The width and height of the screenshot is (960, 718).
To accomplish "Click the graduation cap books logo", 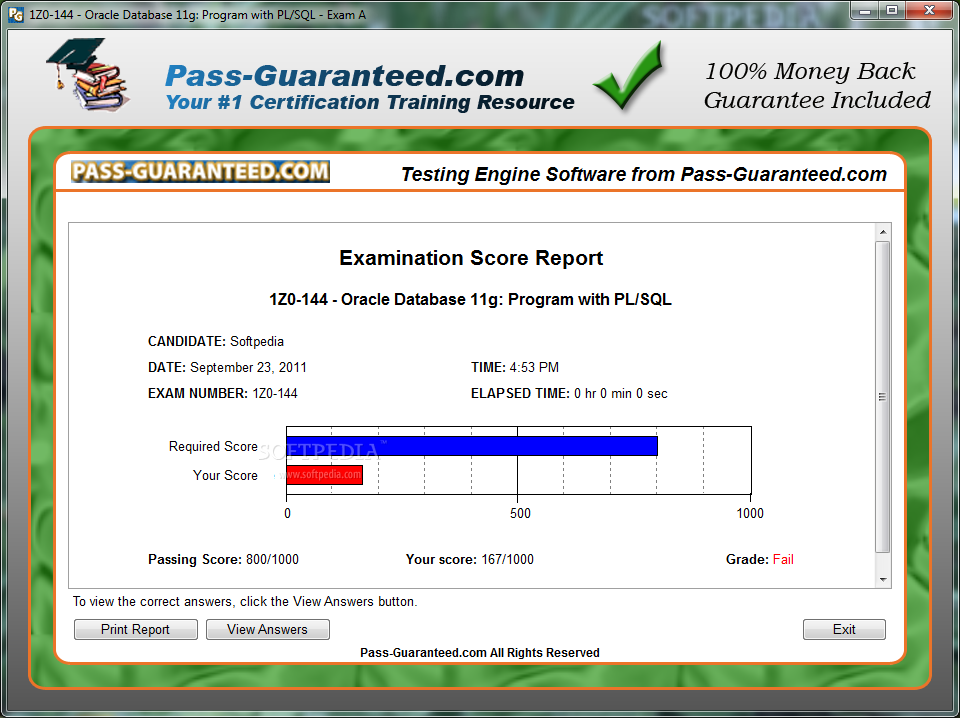I will [x=88, y=74].
